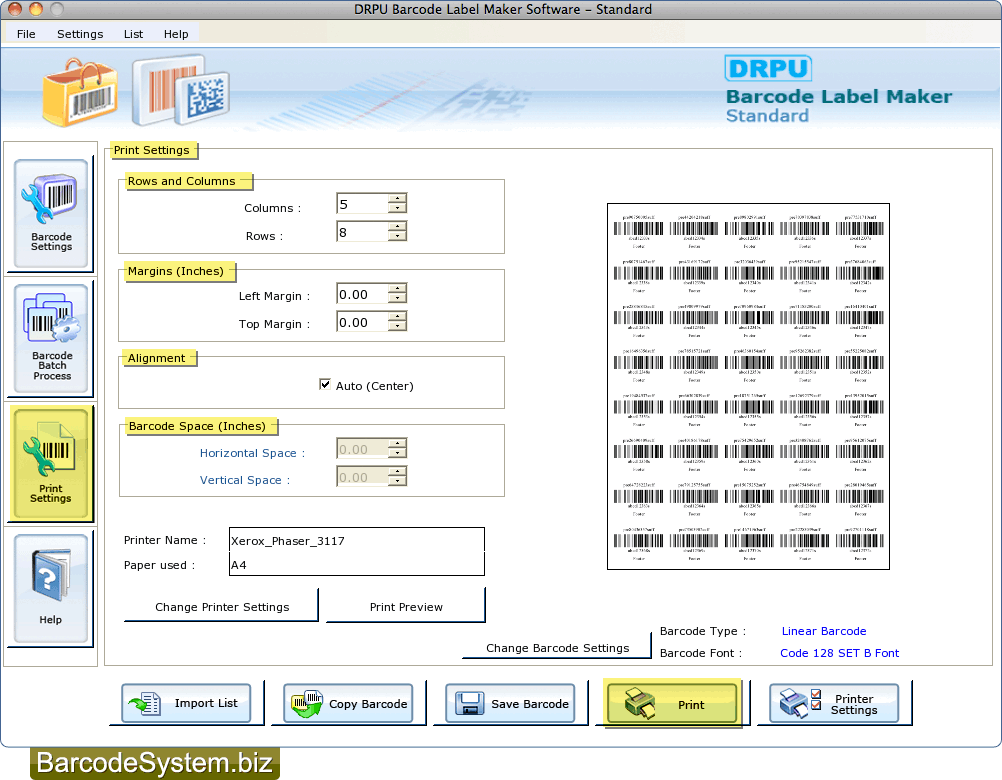The width and height of the screenshot is (1002, 780).
Task: Close the application window
Action: point(15,9)
